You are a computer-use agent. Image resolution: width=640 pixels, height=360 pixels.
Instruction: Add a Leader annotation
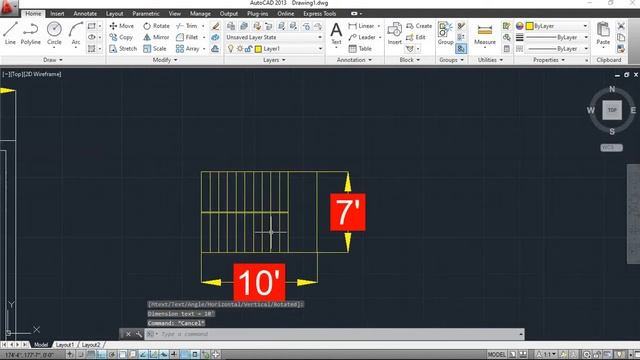pyautogui.click(x=362, y=37)
